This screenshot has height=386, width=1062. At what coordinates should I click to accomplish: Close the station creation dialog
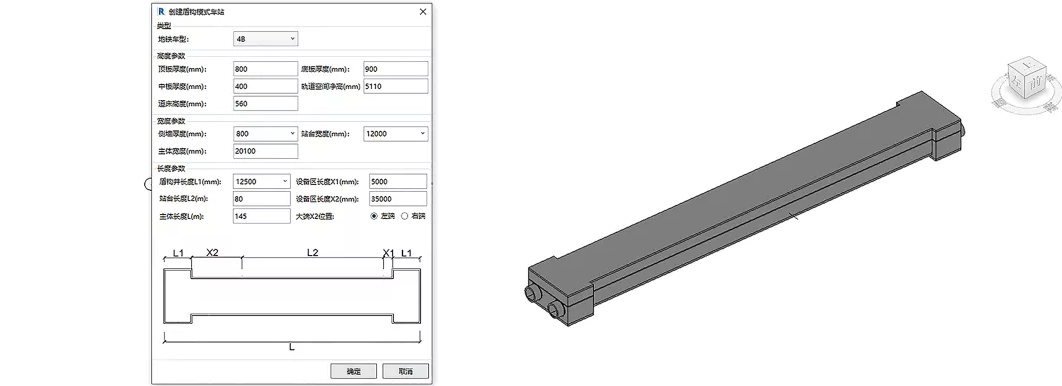[423, 12]
